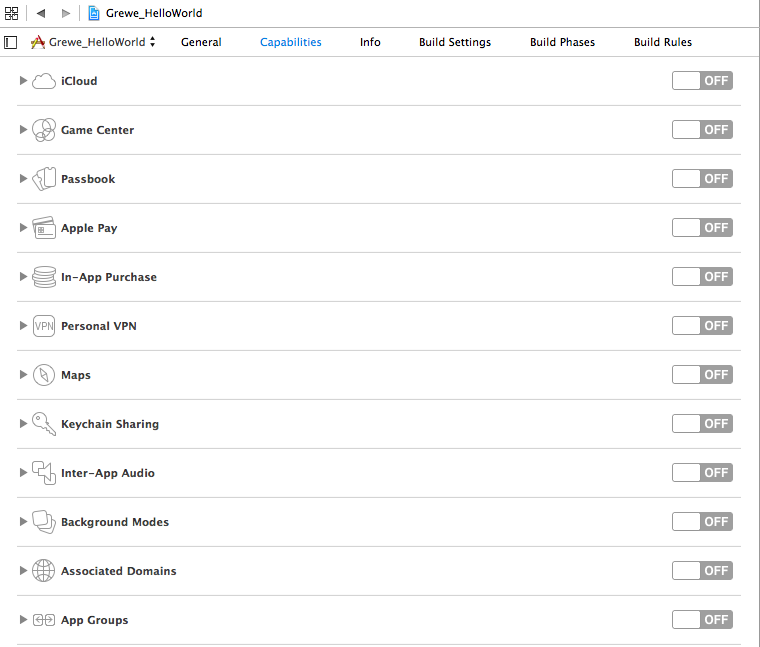Click the Personal VPN icon
The height and width of the screenshot is (647, 760).
pos(44,326)
